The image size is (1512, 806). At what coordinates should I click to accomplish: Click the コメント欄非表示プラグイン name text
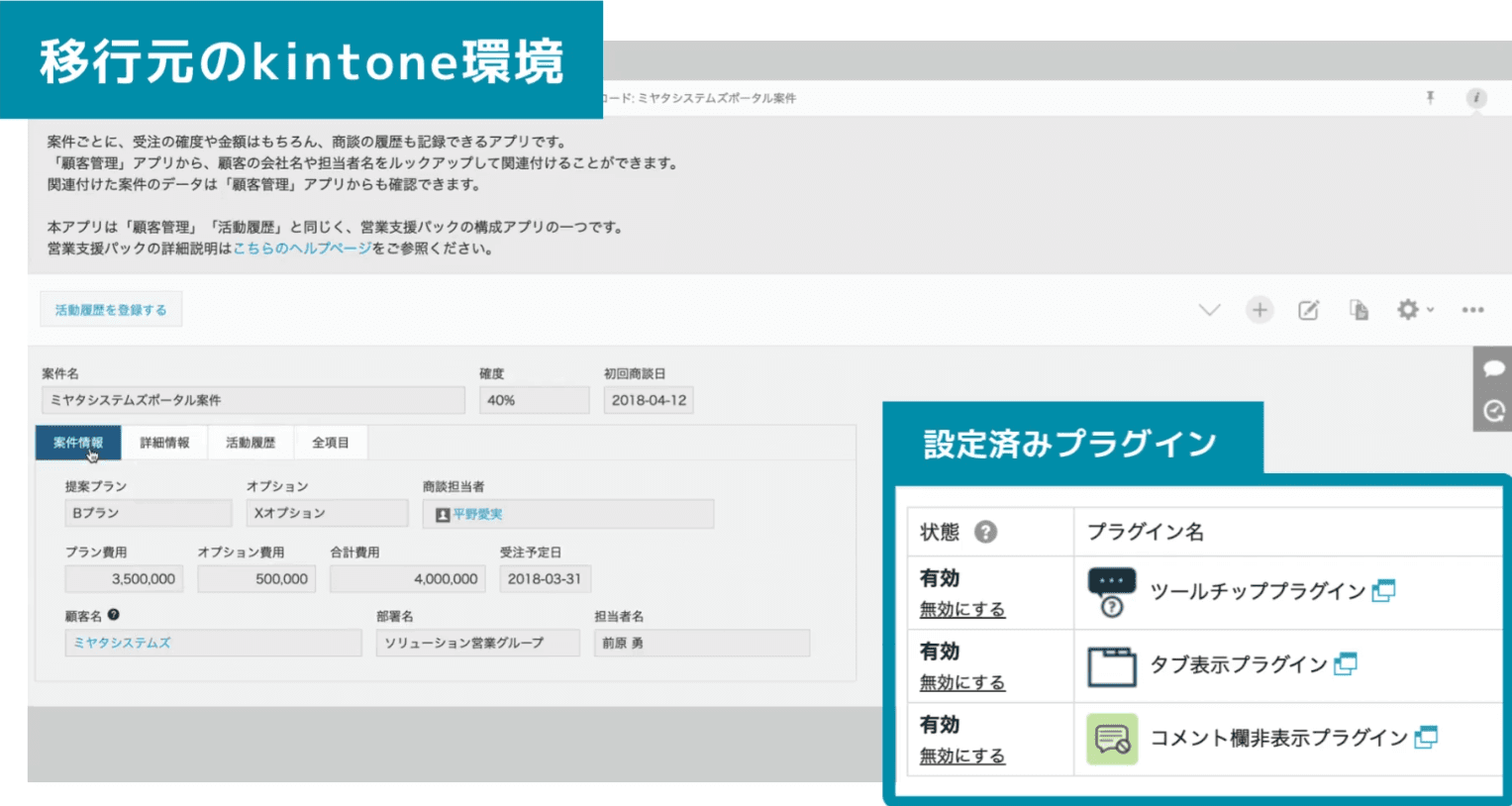pyautogui.click(x=1279, y=738)
